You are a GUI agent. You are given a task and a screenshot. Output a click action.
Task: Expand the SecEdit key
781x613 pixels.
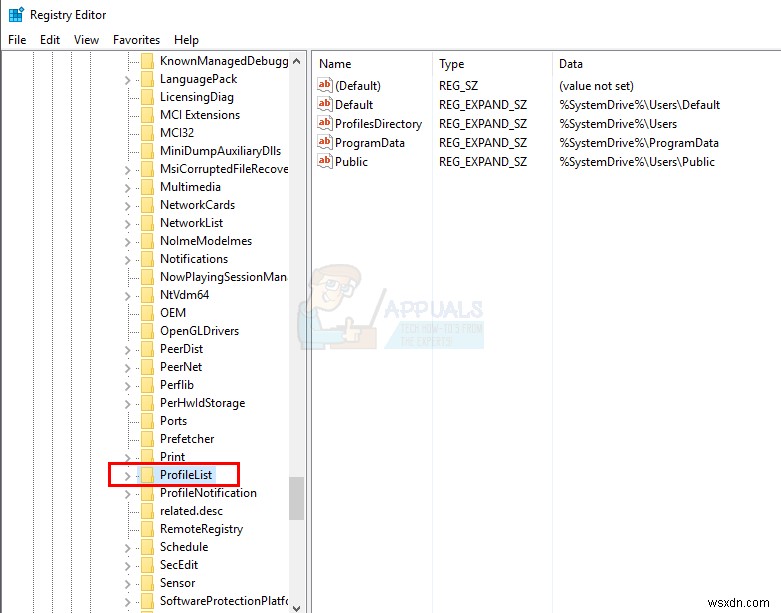point(128,566)
